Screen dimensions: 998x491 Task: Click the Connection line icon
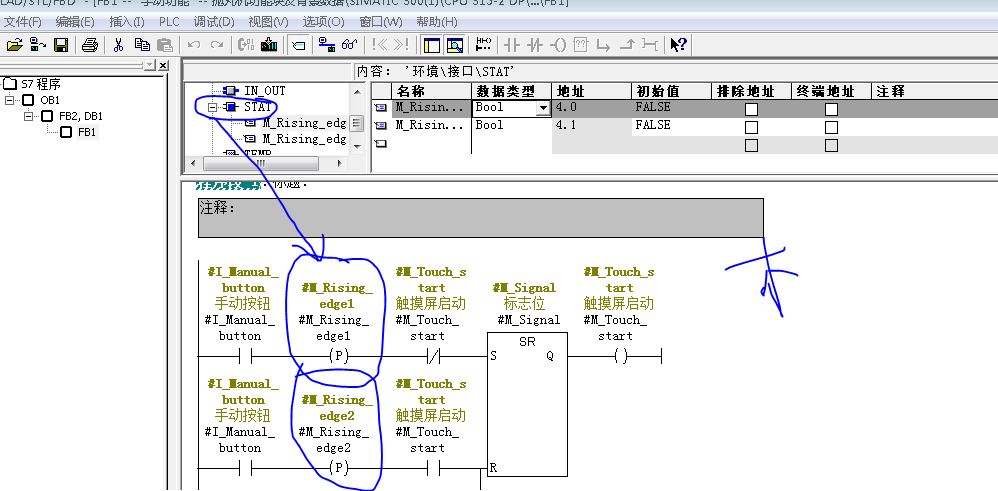pyautogui.click(x=650, y=45)
